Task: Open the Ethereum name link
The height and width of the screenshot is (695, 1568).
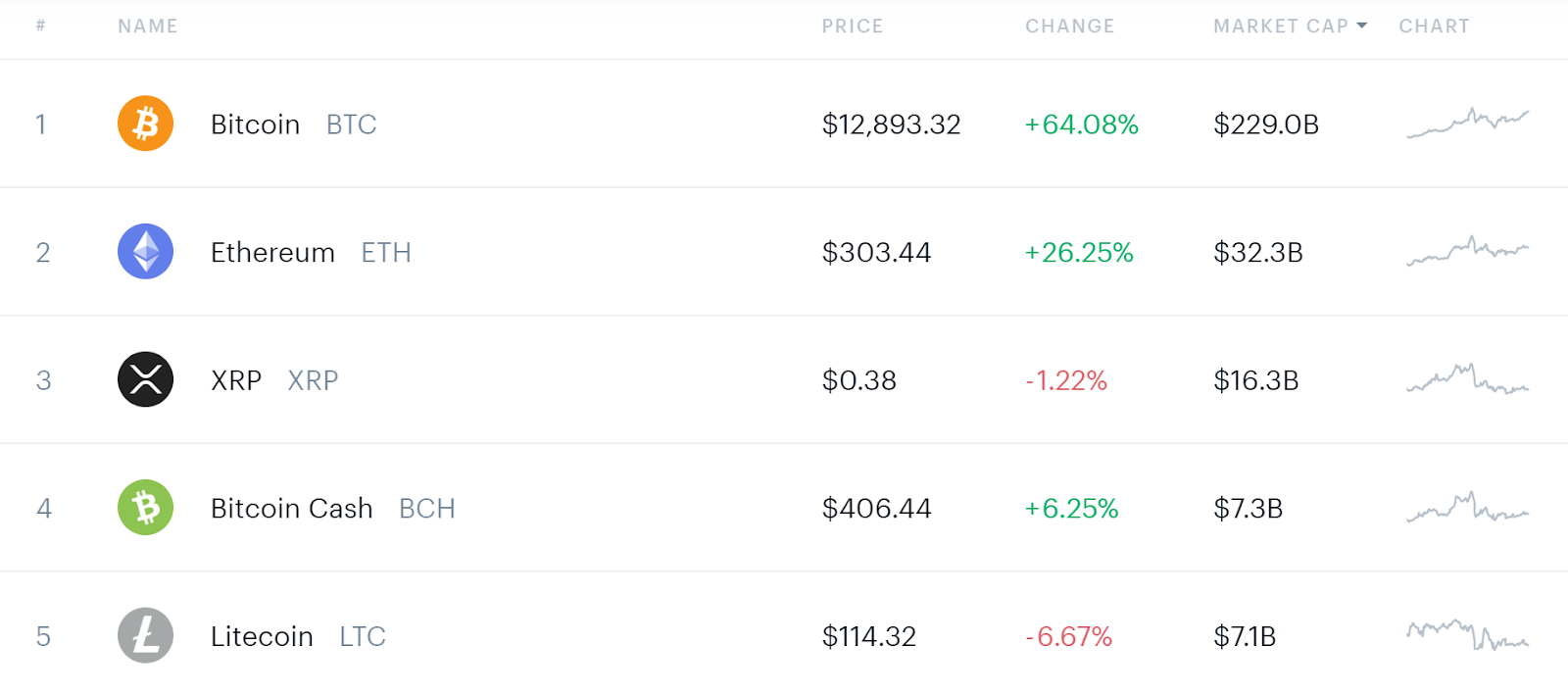Action: (x=272, y=253)
